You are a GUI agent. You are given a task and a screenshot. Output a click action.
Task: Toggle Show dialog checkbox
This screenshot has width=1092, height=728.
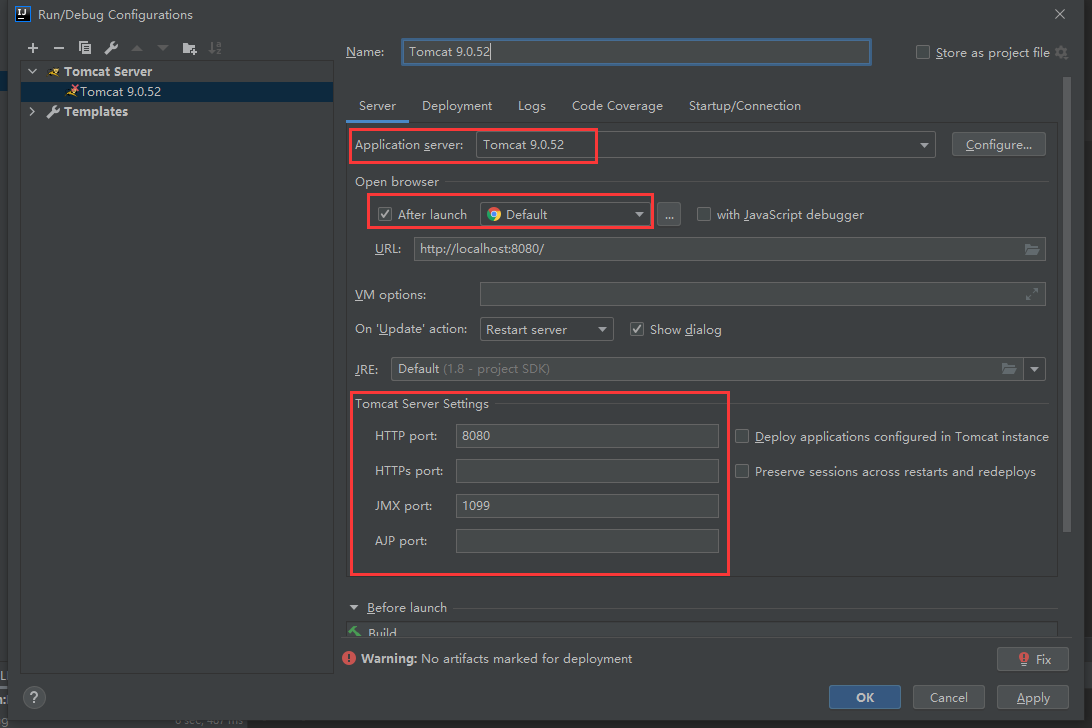click(x=637, y=330)
